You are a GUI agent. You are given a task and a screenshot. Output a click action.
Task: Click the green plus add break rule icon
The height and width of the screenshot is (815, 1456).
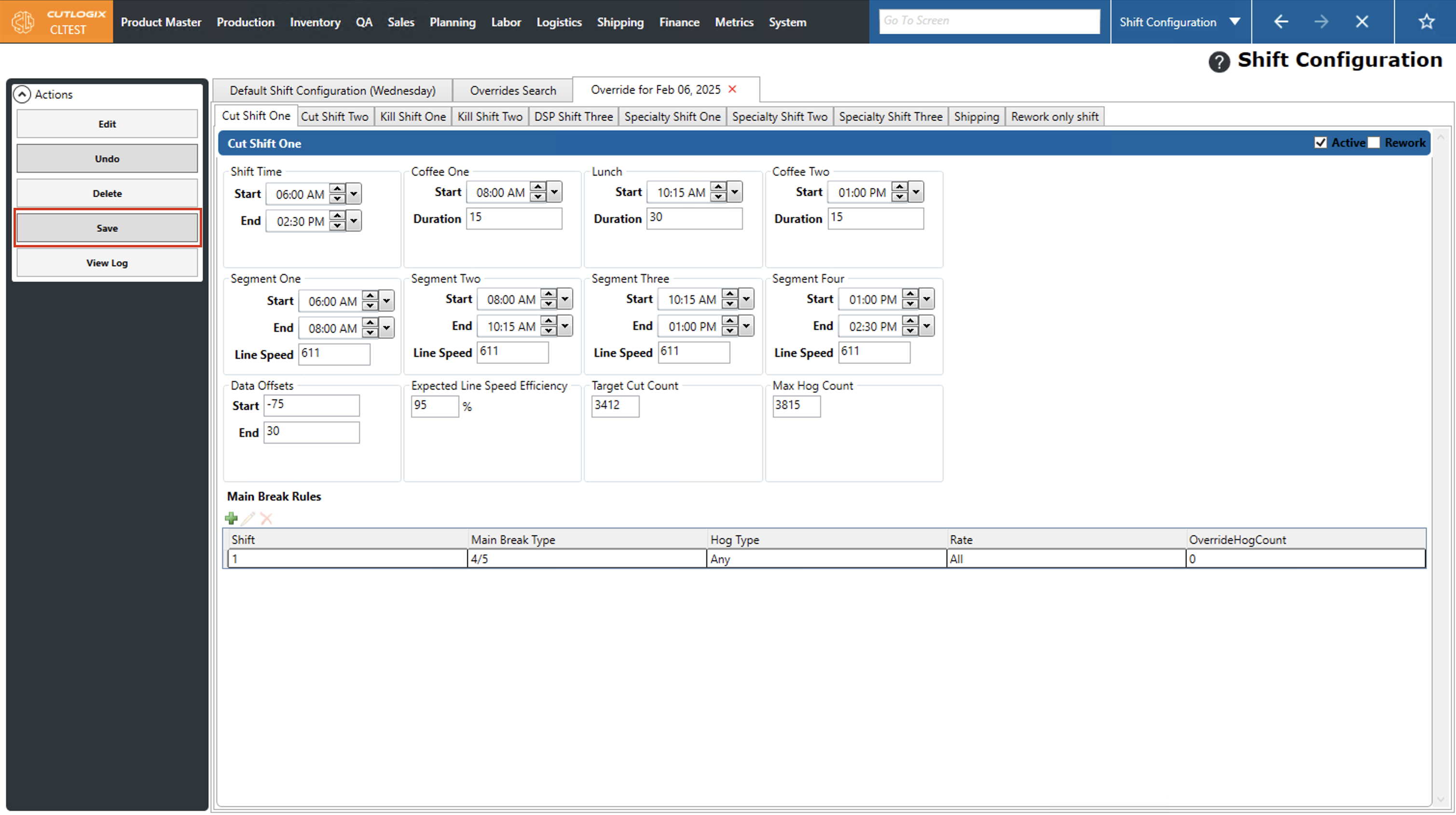[x=231, y=518]
